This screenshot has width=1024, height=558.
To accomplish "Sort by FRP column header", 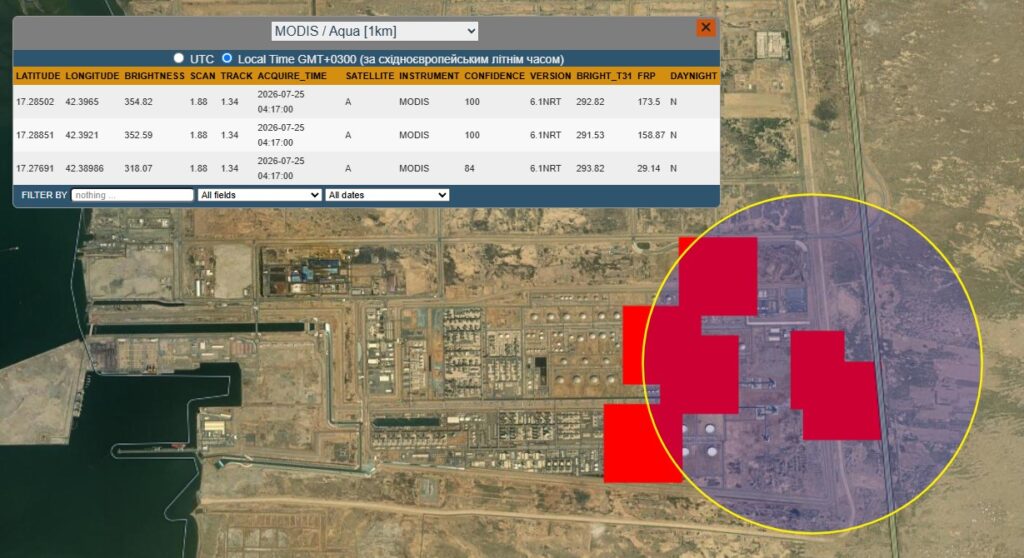I will point(646,76).
